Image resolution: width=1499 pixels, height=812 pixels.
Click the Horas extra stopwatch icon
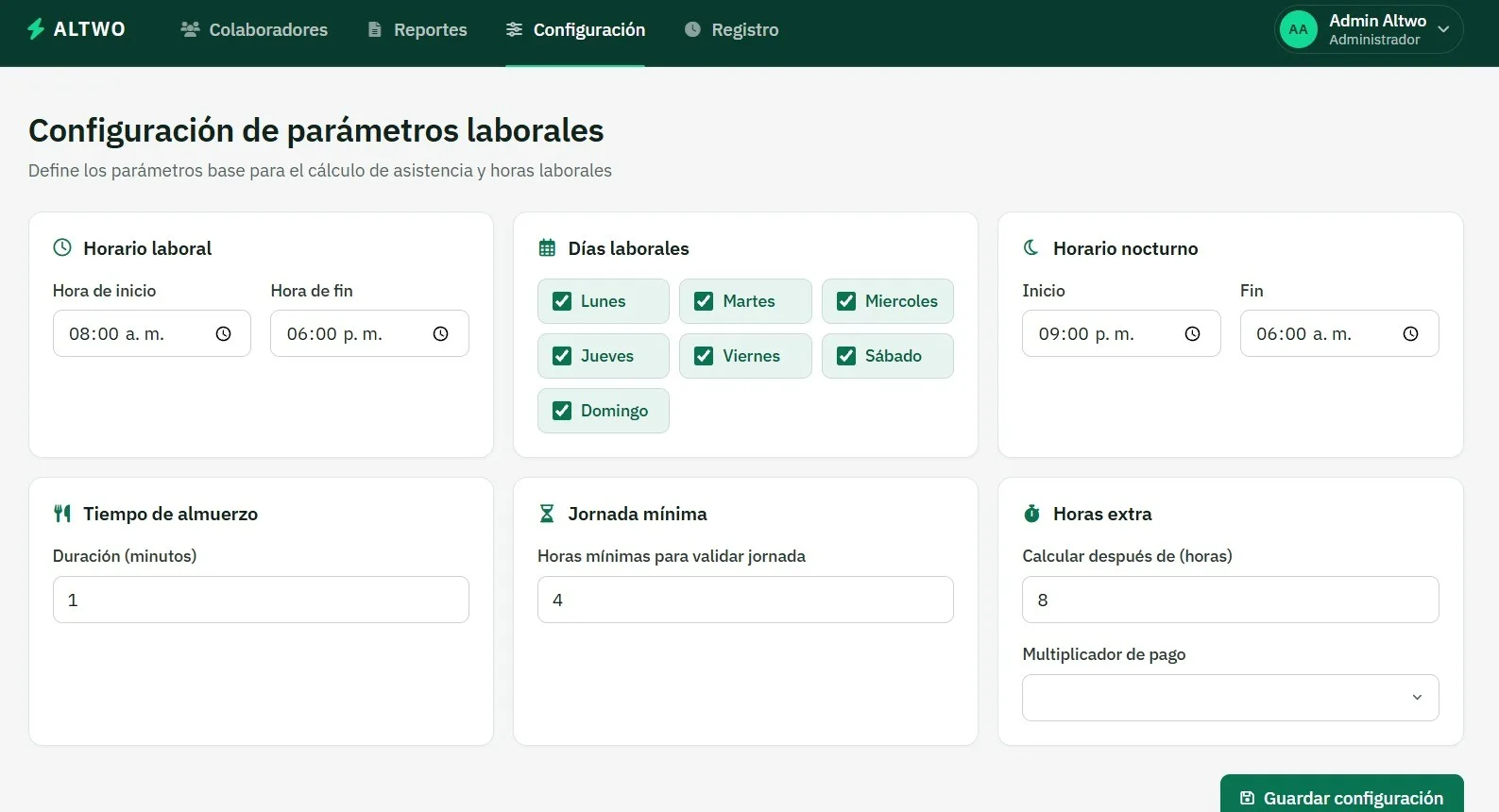tap(1031, 514)
